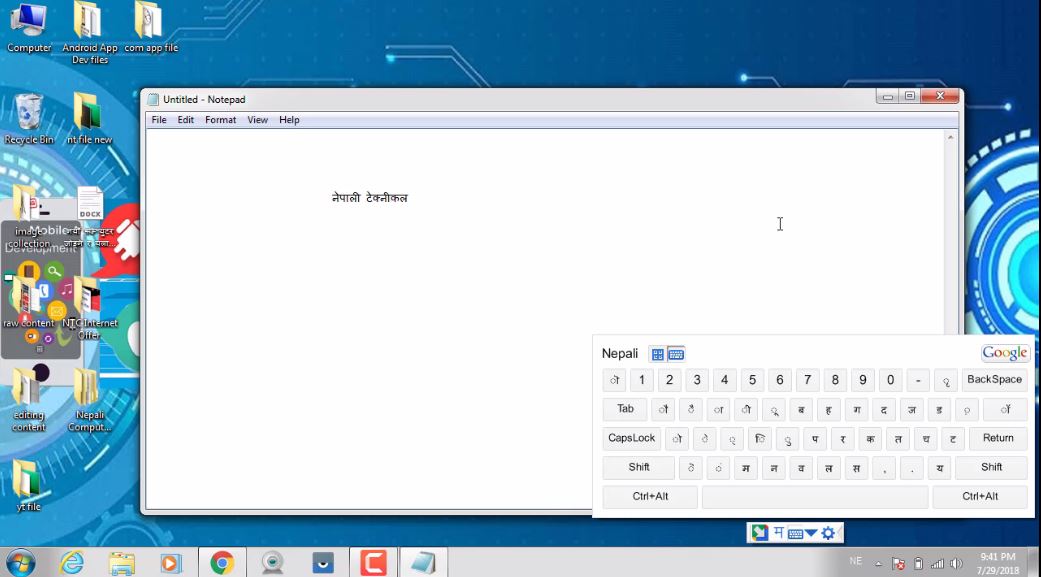
Task: Open network signal tray icon
Action: [x=937, y=564]
